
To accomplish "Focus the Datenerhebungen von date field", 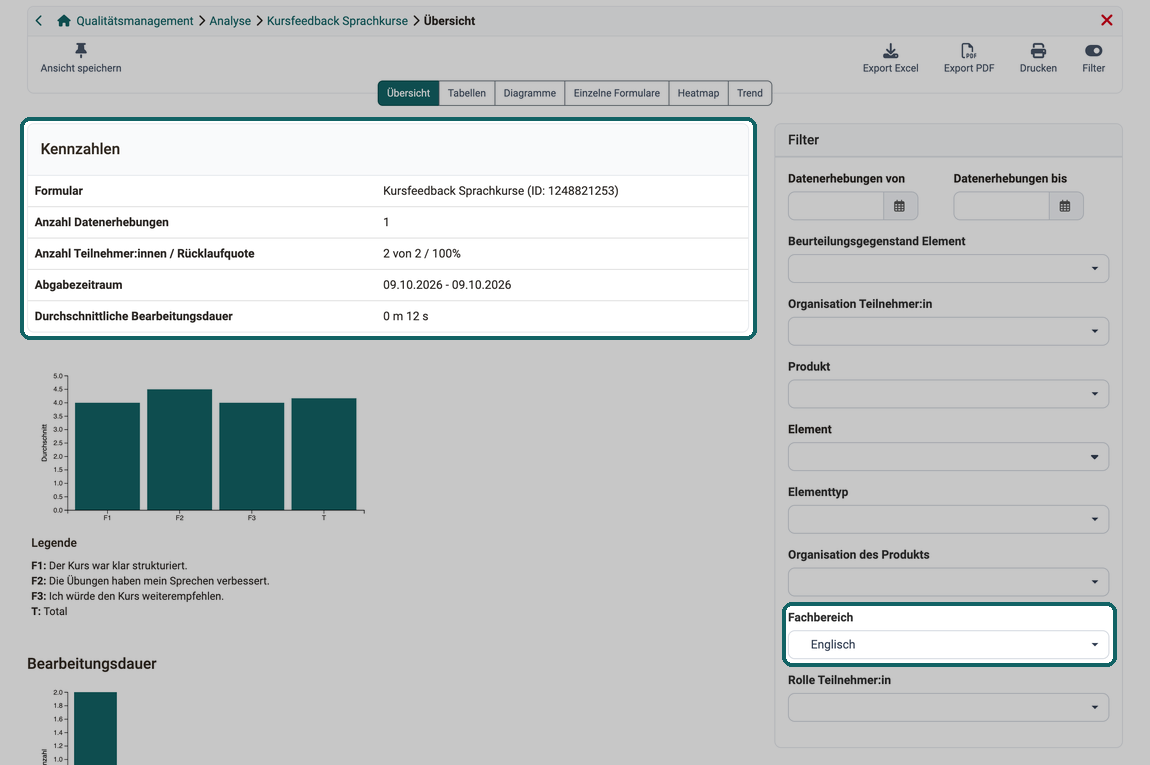I will [x=836, y=206].
